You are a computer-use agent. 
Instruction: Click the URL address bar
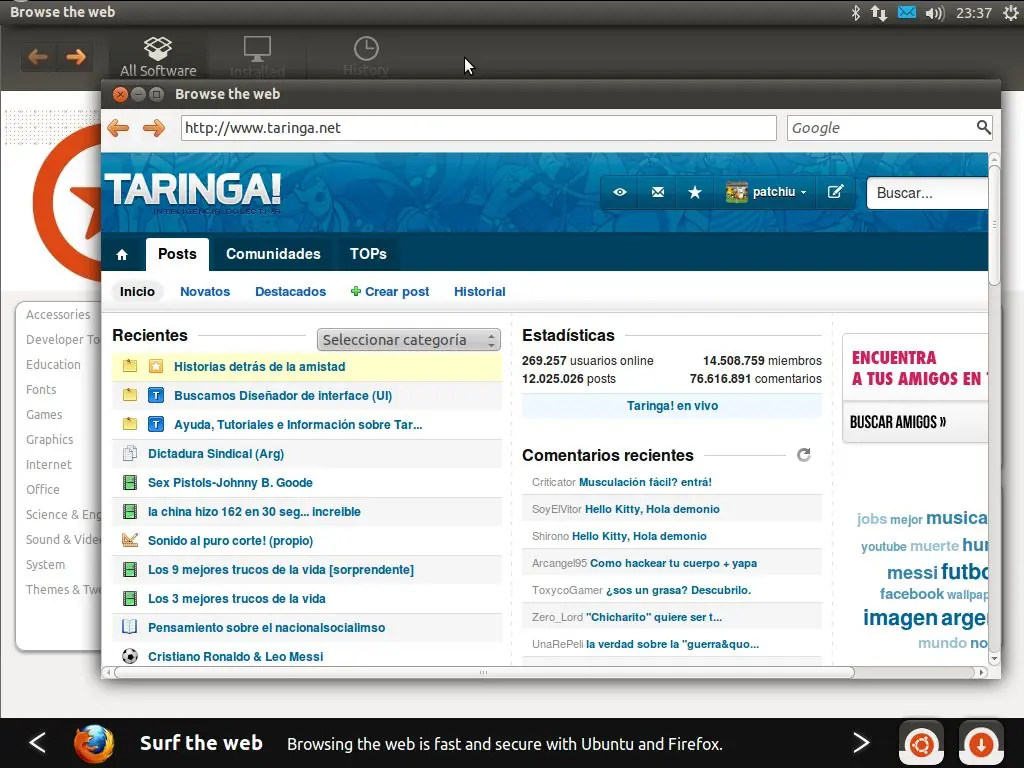(479, 128)
